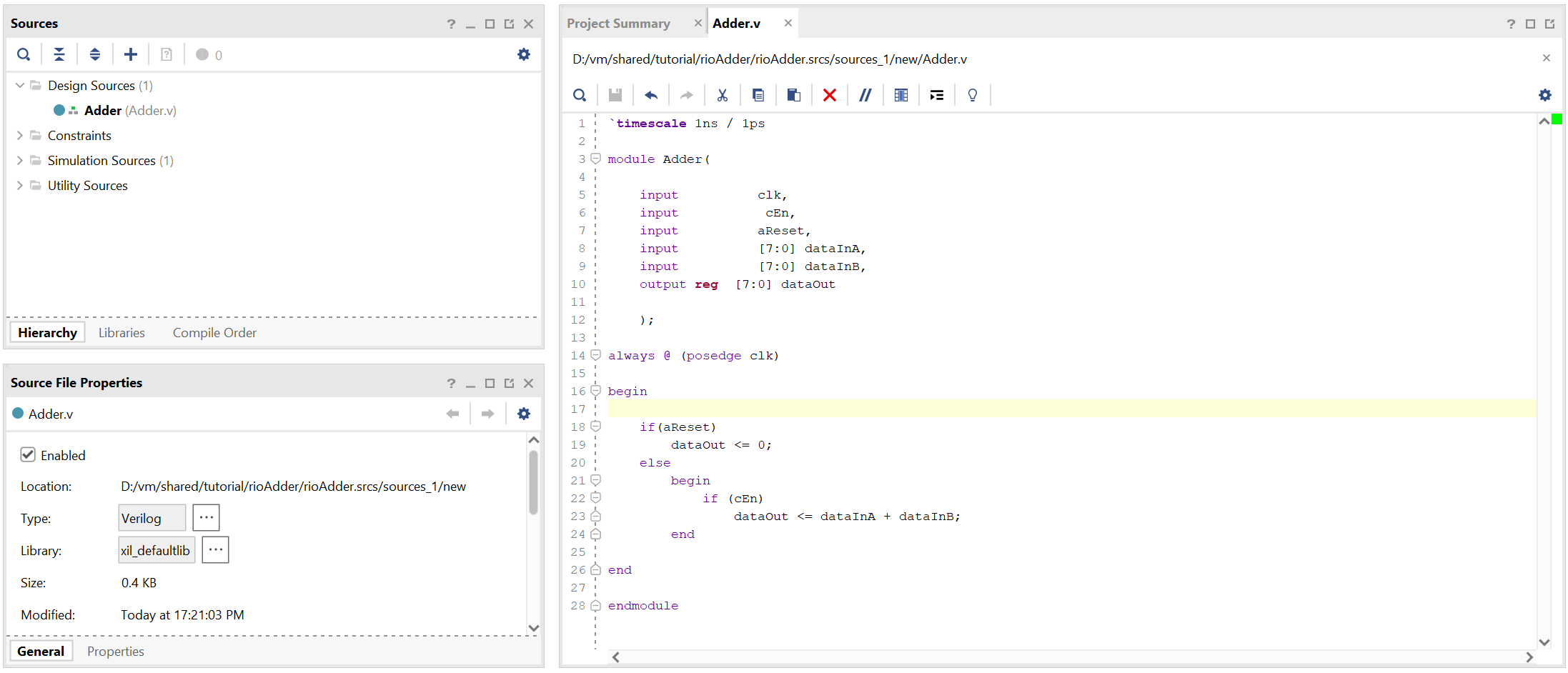Viewport: 1568px width, 673px height.
Task: Uncheck the Enabled checkbox for Adder.v
Action: (27, 454)
